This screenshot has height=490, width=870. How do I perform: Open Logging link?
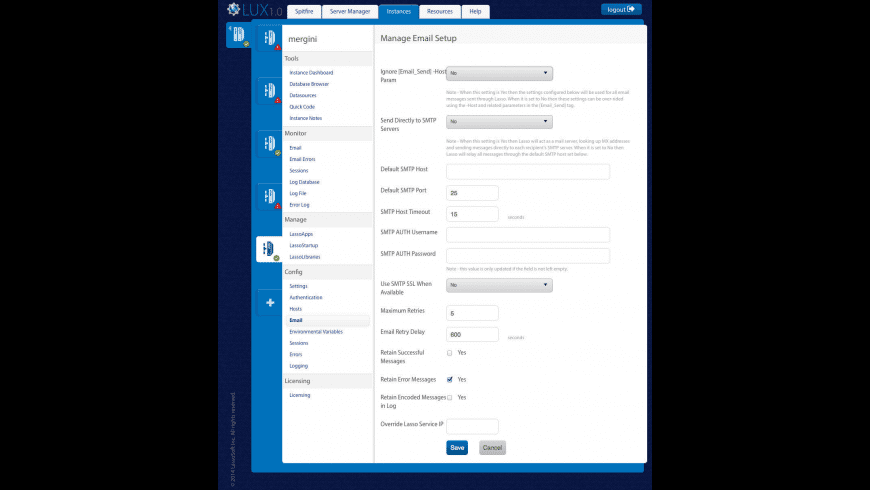pos(299,366)
